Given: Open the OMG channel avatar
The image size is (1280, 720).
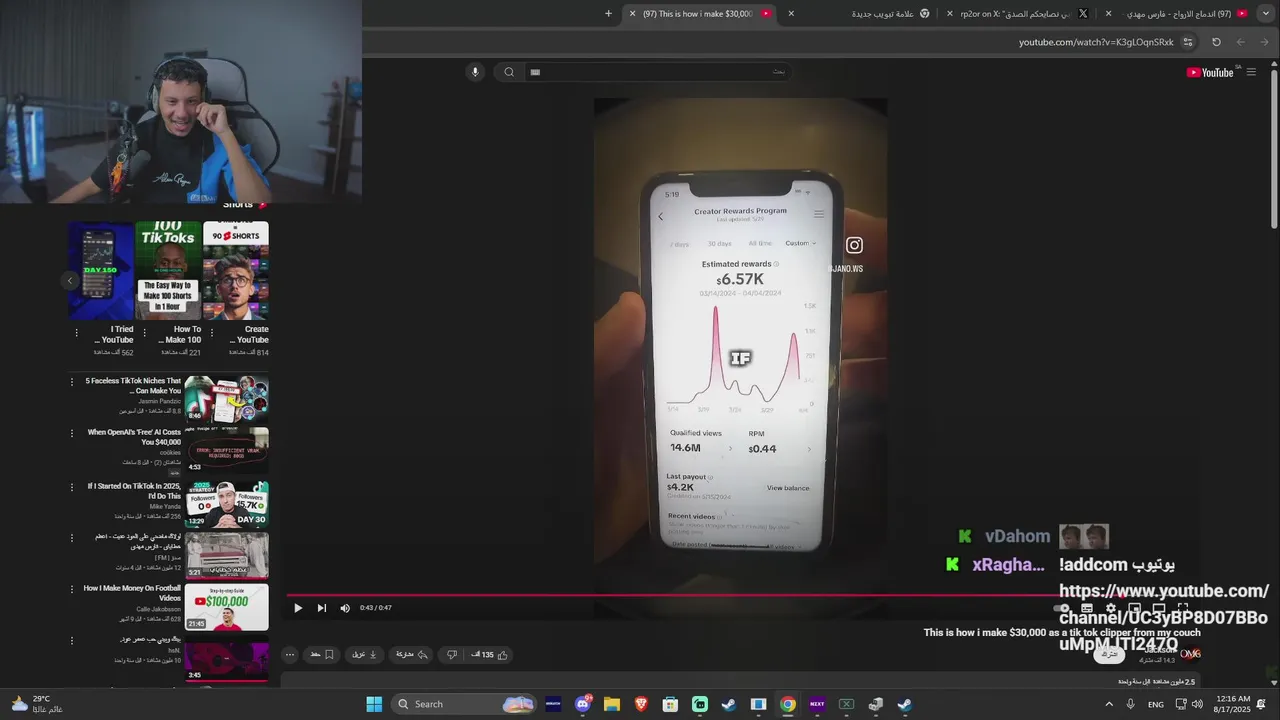Looking at the screenshot, I should pyautogui.click(x=1190, y=654).
